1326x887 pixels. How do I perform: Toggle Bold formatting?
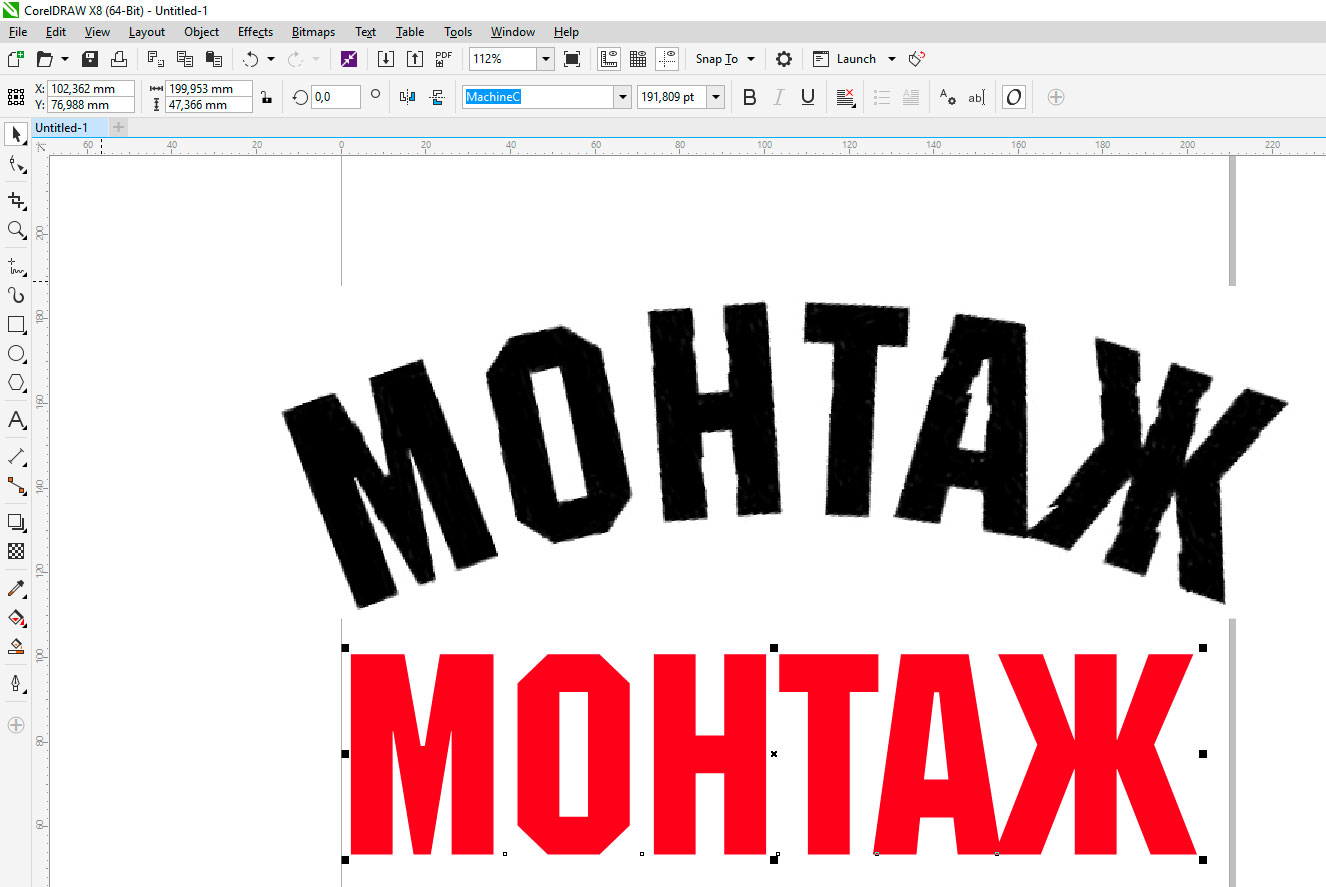(x=750, y=97)
